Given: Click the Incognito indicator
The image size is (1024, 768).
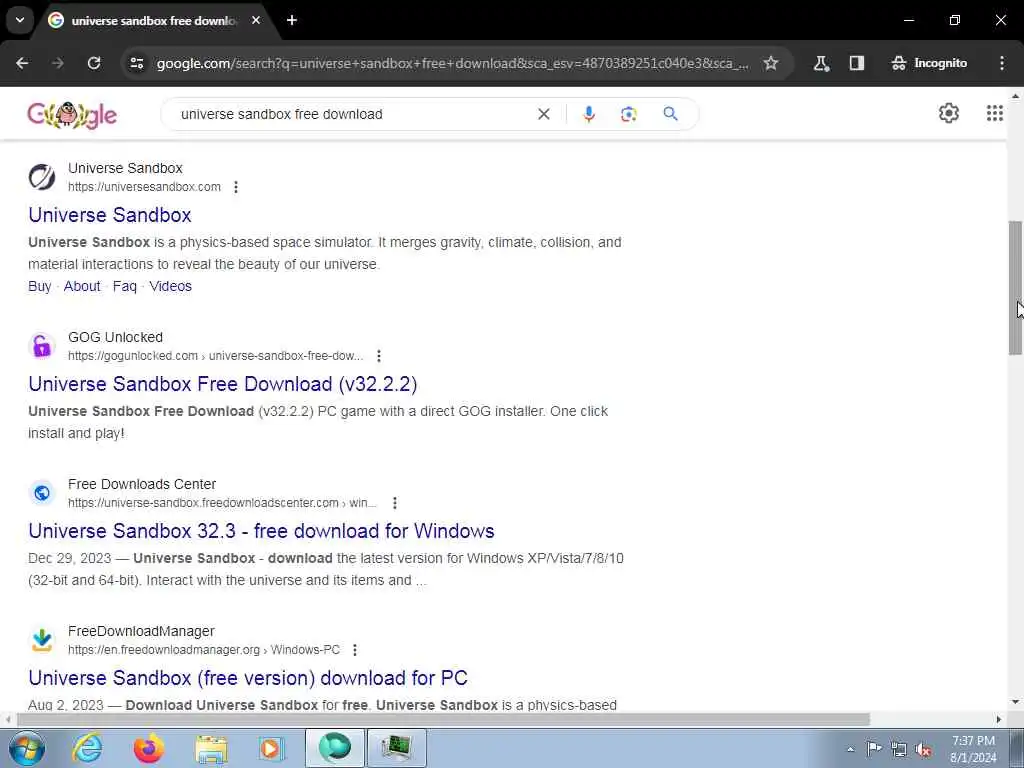Looking at the screenshot, I should point(929,63).
